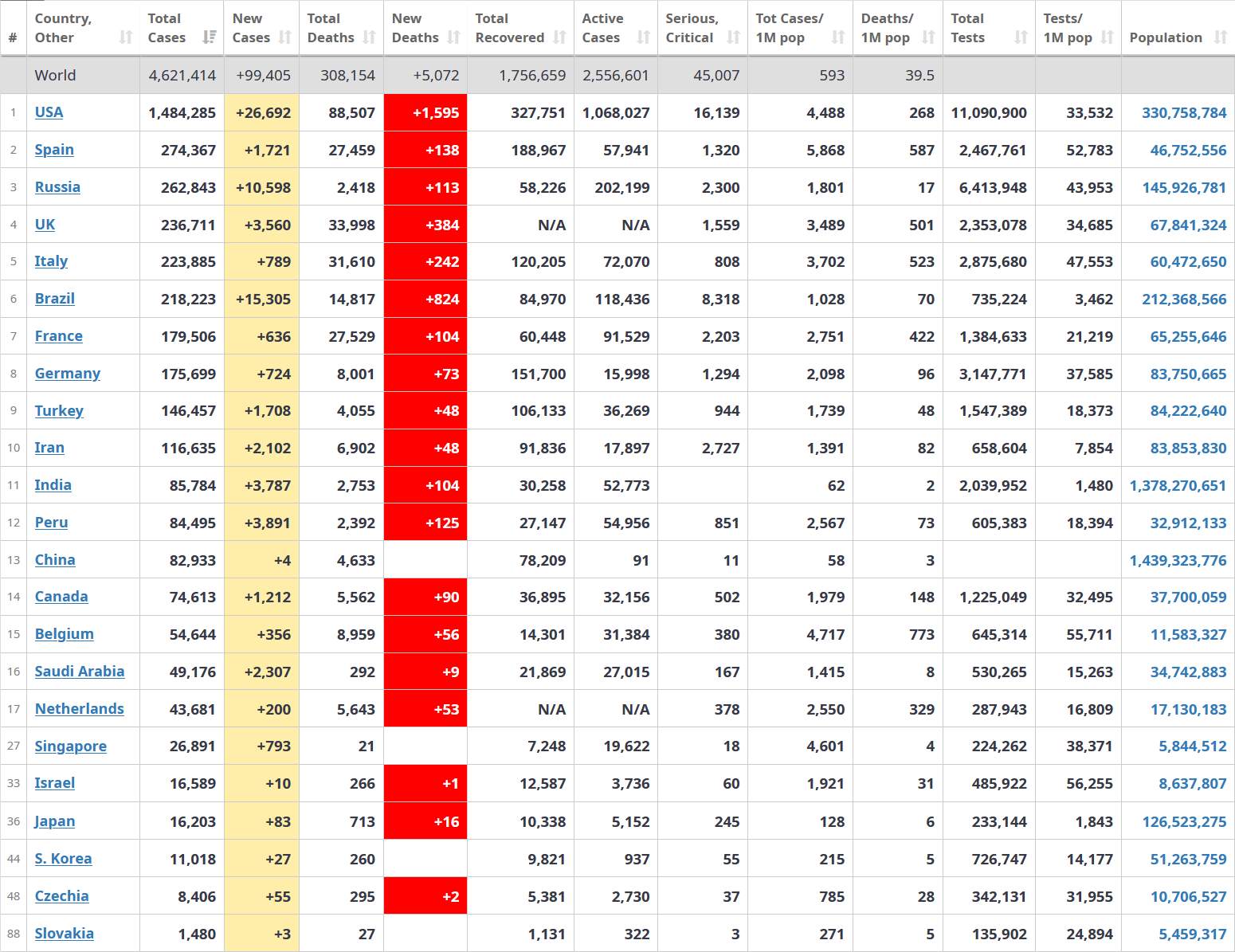Select Tot Cases/1M pop column header
The height and width of the screenshot is (952, 1235).
click(789, 28)
